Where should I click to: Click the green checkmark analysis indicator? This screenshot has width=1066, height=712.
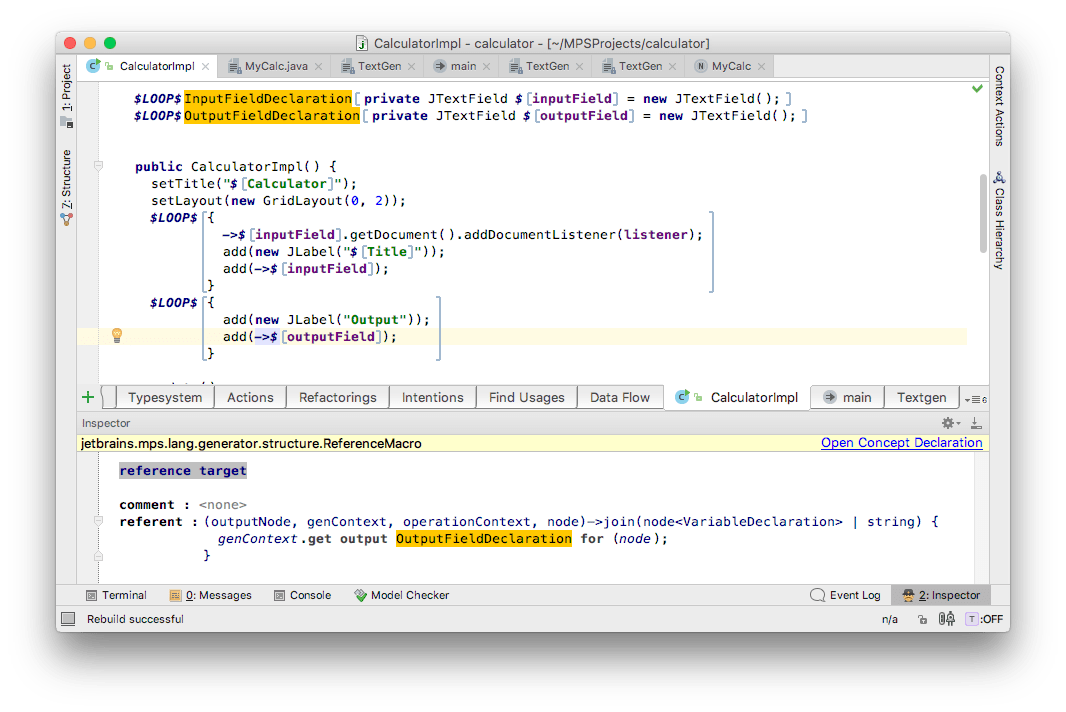point(977,89)
